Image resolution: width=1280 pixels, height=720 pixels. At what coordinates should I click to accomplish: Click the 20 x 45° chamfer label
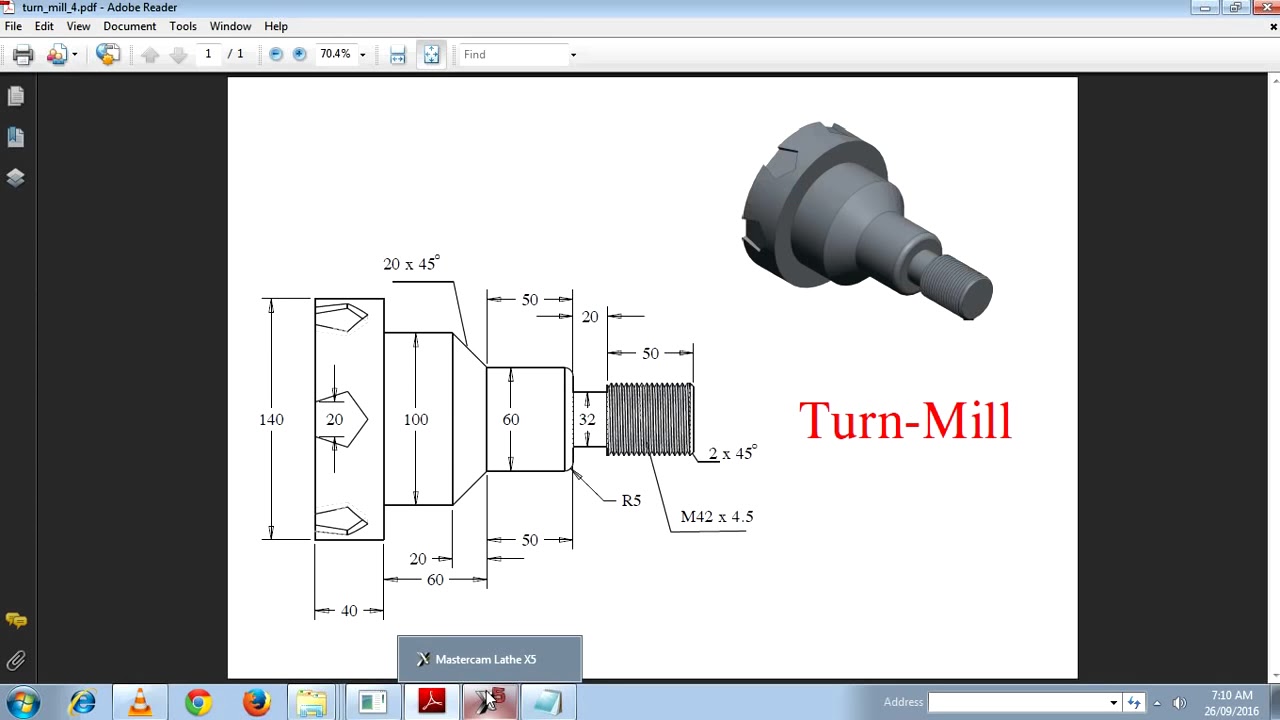pyautogui.click(x=411, y=264)
